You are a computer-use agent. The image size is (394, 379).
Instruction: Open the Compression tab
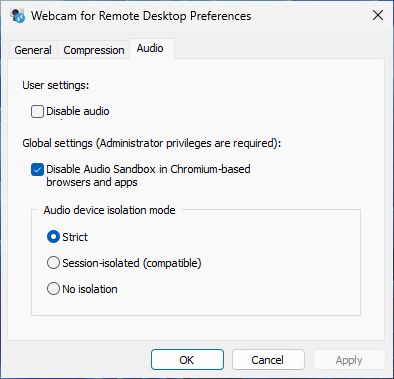click(94, 50)
